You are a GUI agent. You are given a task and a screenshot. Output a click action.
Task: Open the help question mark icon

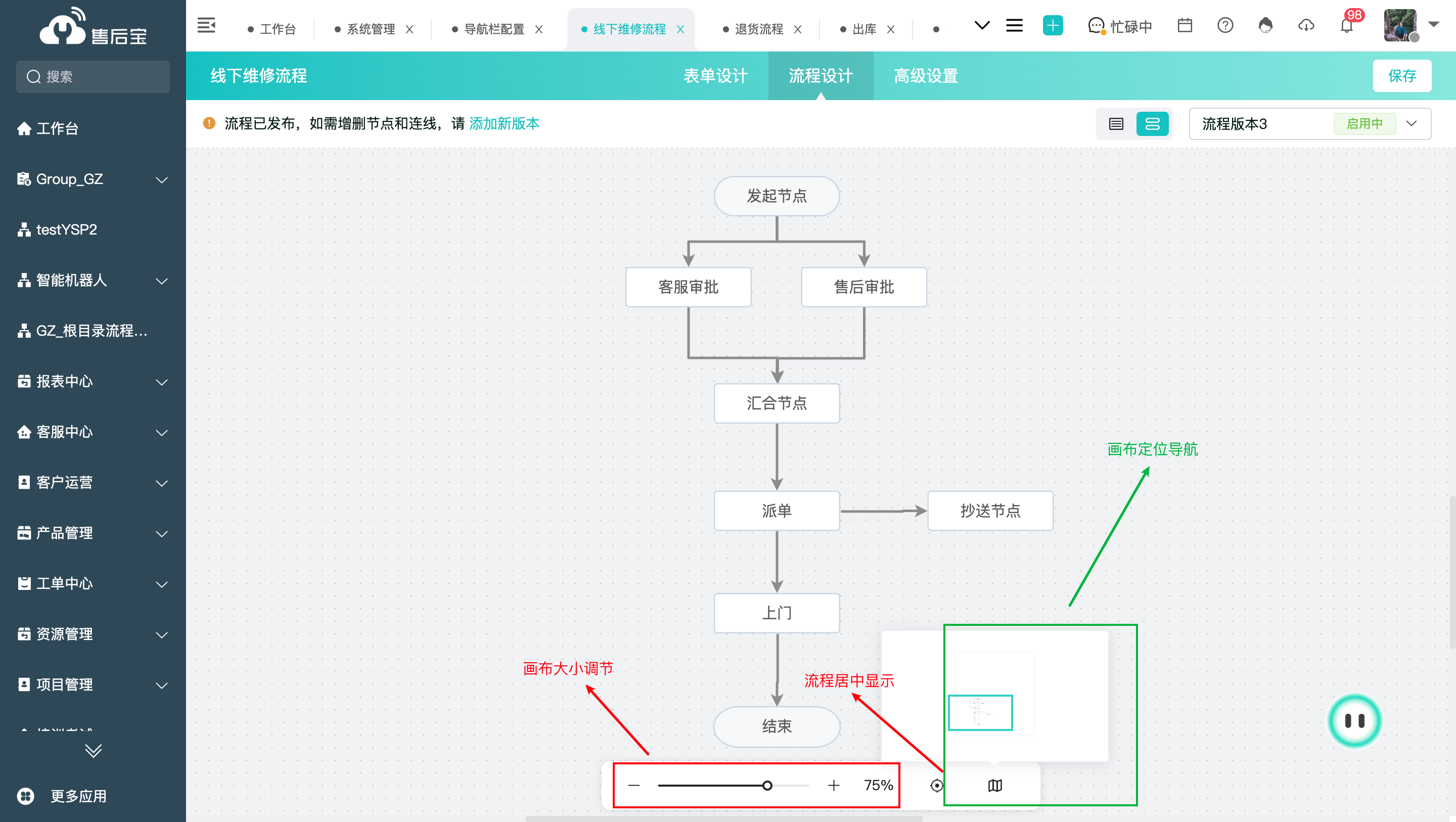click(x=1225, y=26)
